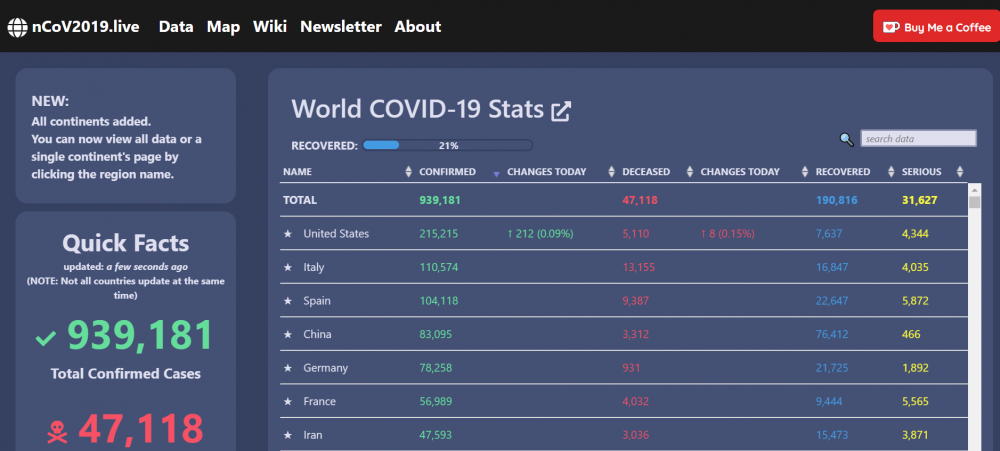1000x451 pixels.
Task: Click the magnifying glass search icon
Action: (x=846, y=139)
